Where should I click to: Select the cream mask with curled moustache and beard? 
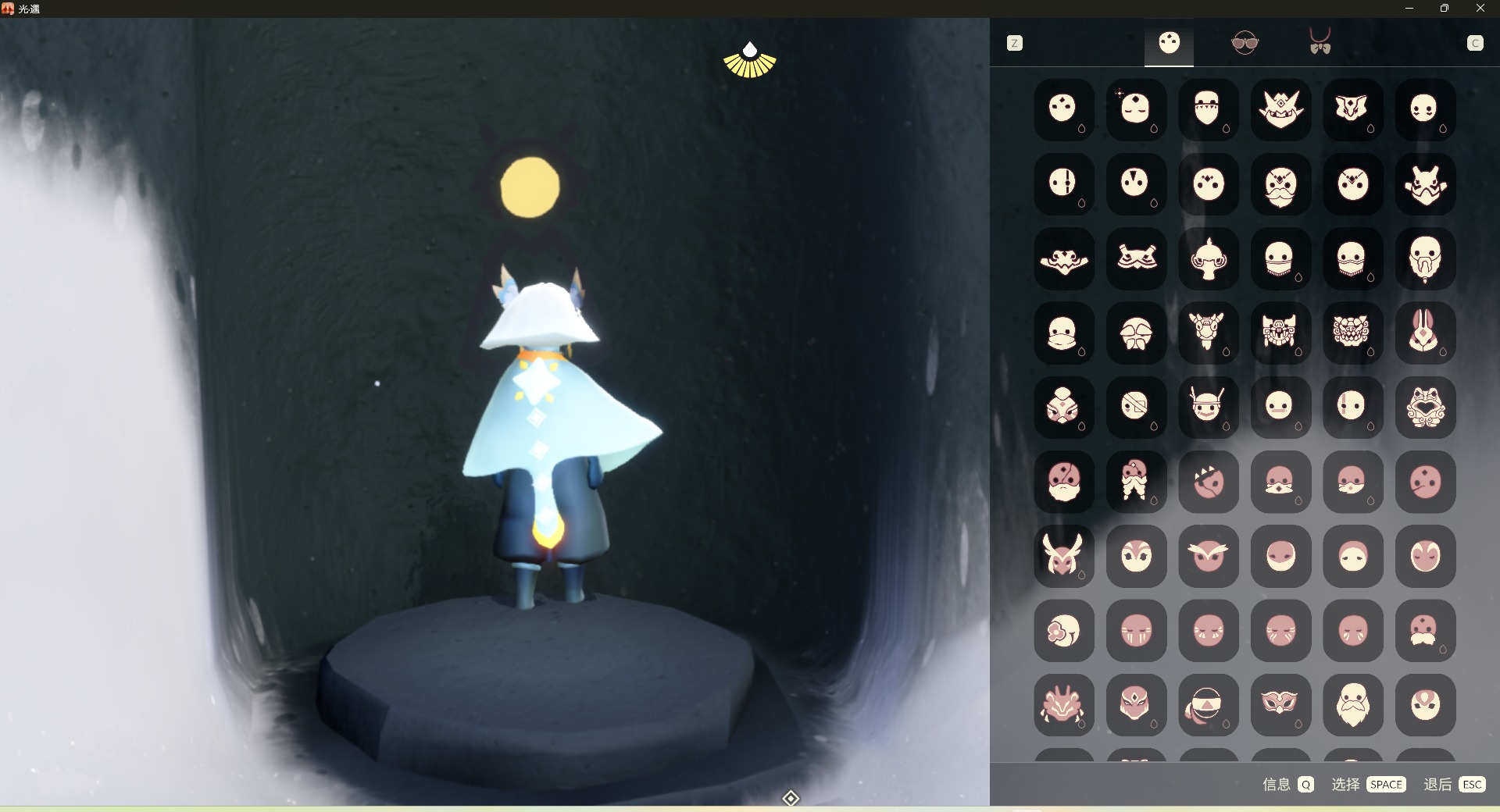click(x=1280, y=184)
